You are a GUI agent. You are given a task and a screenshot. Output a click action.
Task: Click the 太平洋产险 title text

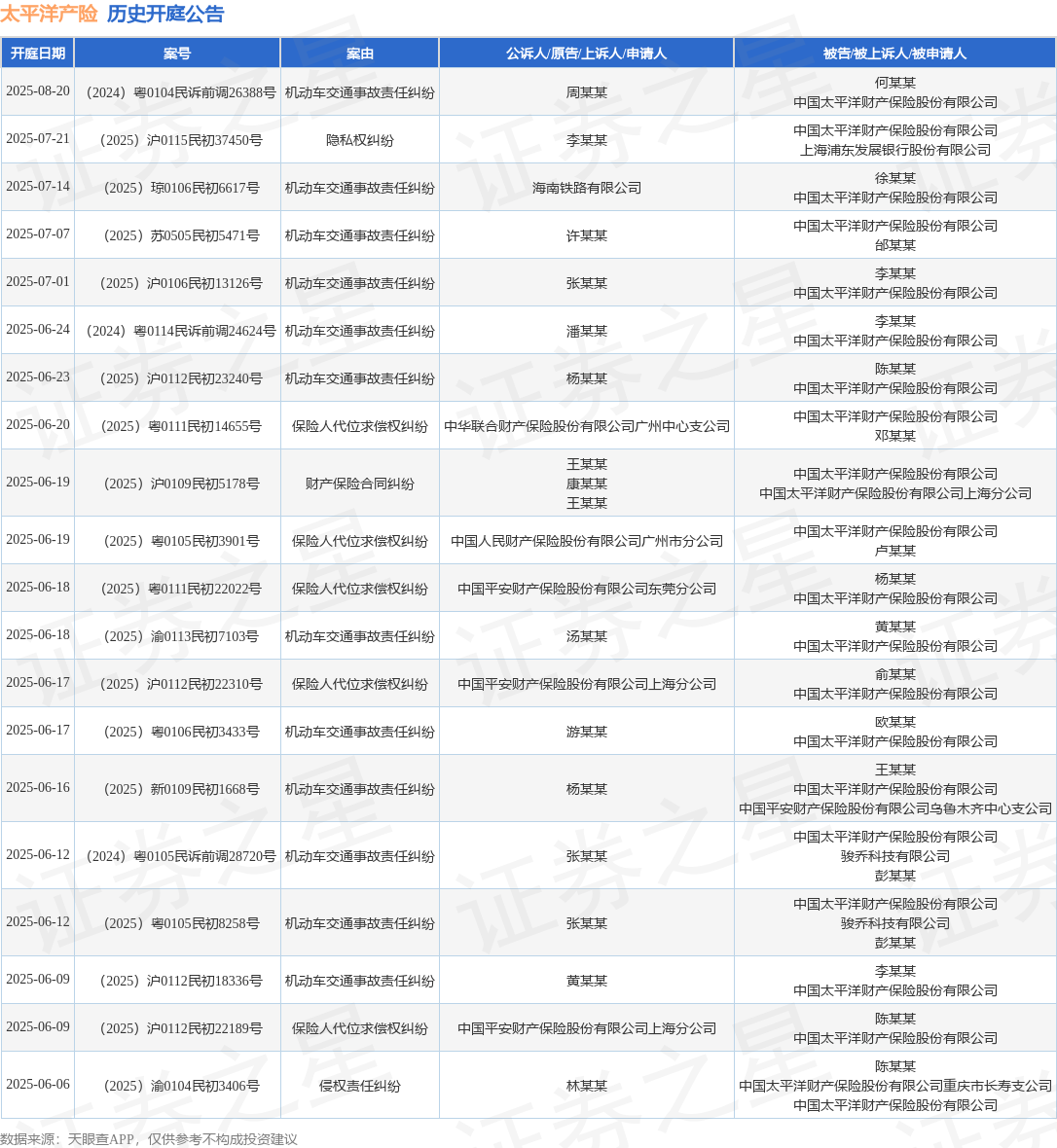[x=49, y=14]
